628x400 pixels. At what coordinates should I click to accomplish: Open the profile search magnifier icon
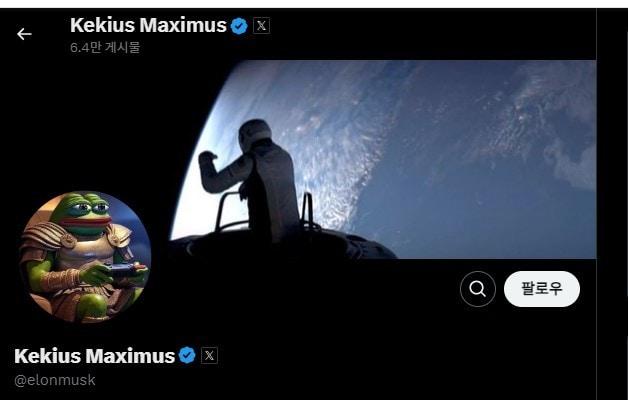tap(477, 289)
